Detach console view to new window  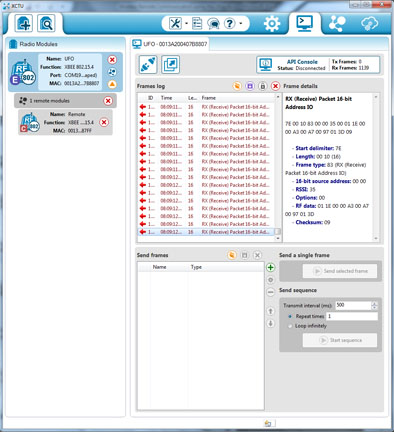pyautogui.click(x=171, y=64)
